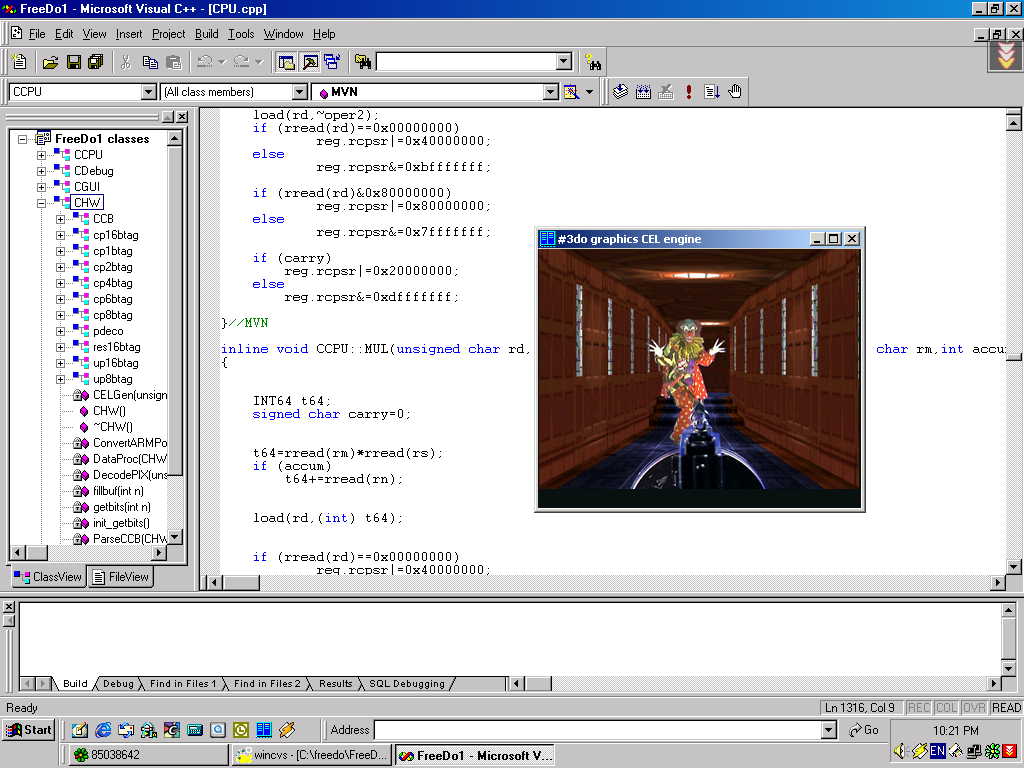Viewport: 1024px width, 768px height.
Task: Click the class tree vertical scrollbar
Action: (174, 338)
